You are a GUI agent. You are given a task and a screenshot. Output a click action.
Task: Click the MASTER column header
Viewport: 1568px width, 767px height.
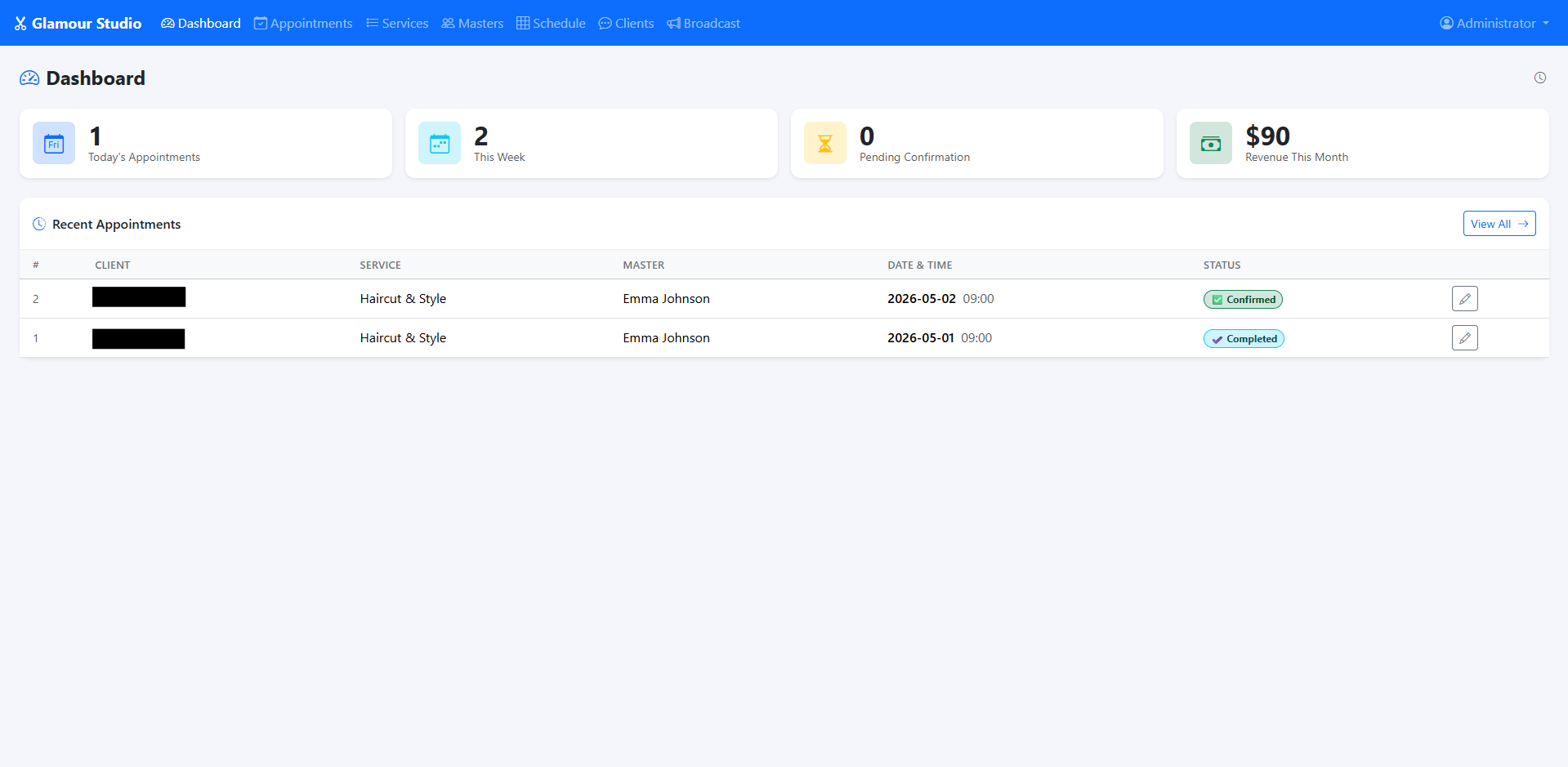644,265
